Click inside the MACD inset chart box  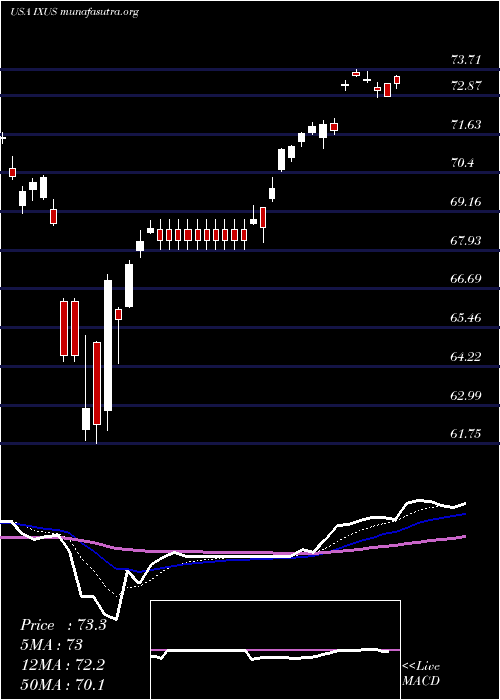pyautogui.click(x=275, y=650)
